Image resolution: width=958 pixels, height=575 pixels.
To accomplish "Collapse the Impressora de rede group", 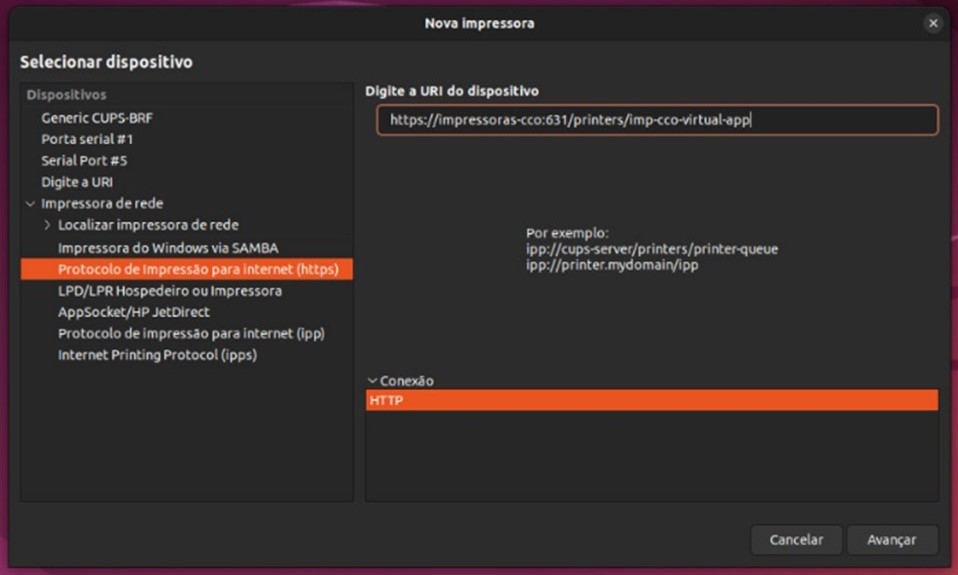I will click(30, 204).
